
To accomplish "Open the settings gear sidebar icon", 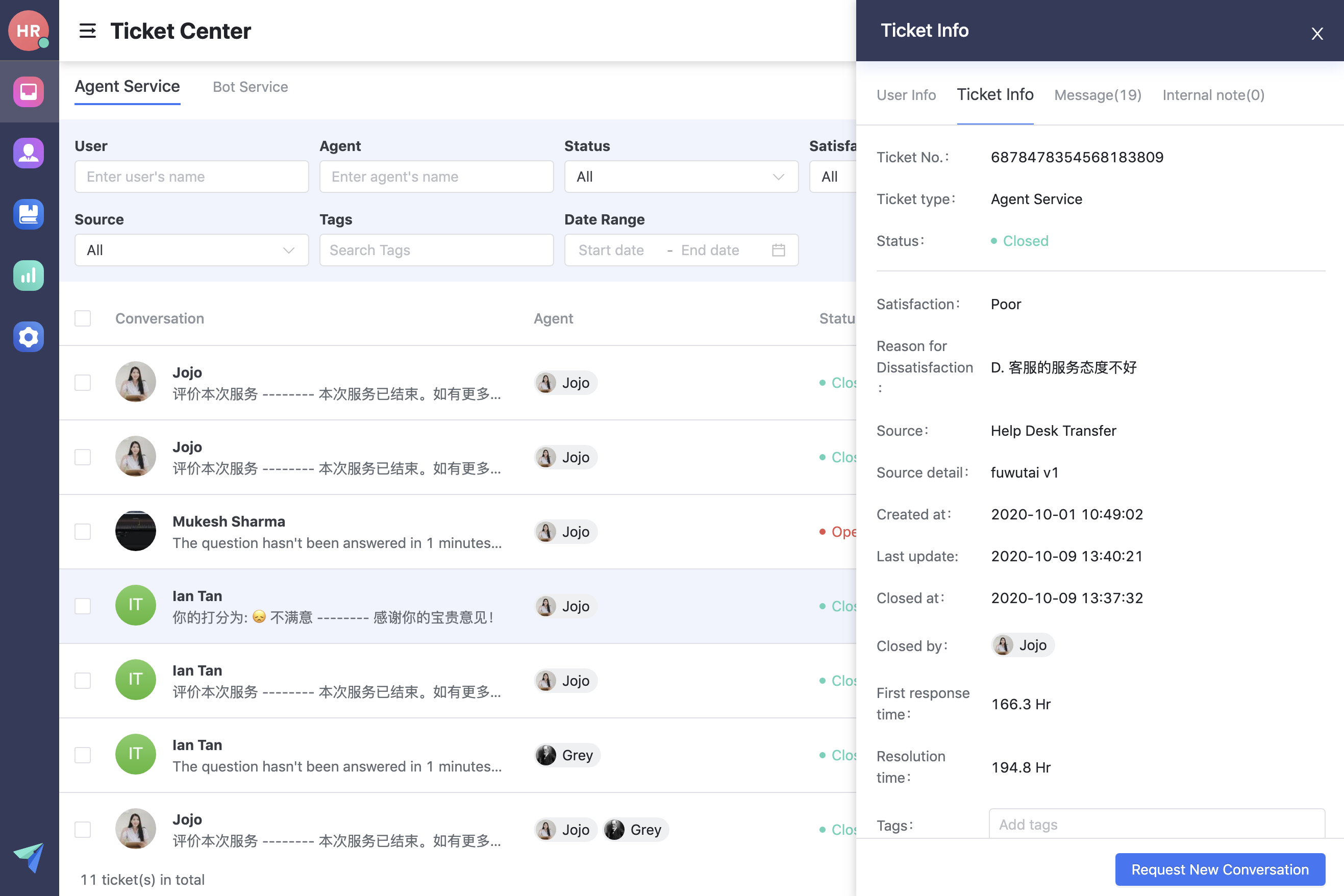I will tap(29, 337).
